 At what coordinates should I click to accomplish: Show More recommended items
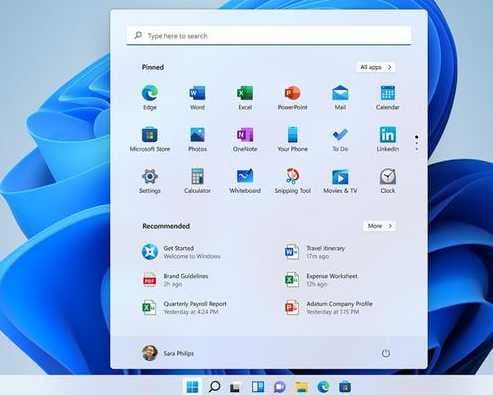point(379,226)
